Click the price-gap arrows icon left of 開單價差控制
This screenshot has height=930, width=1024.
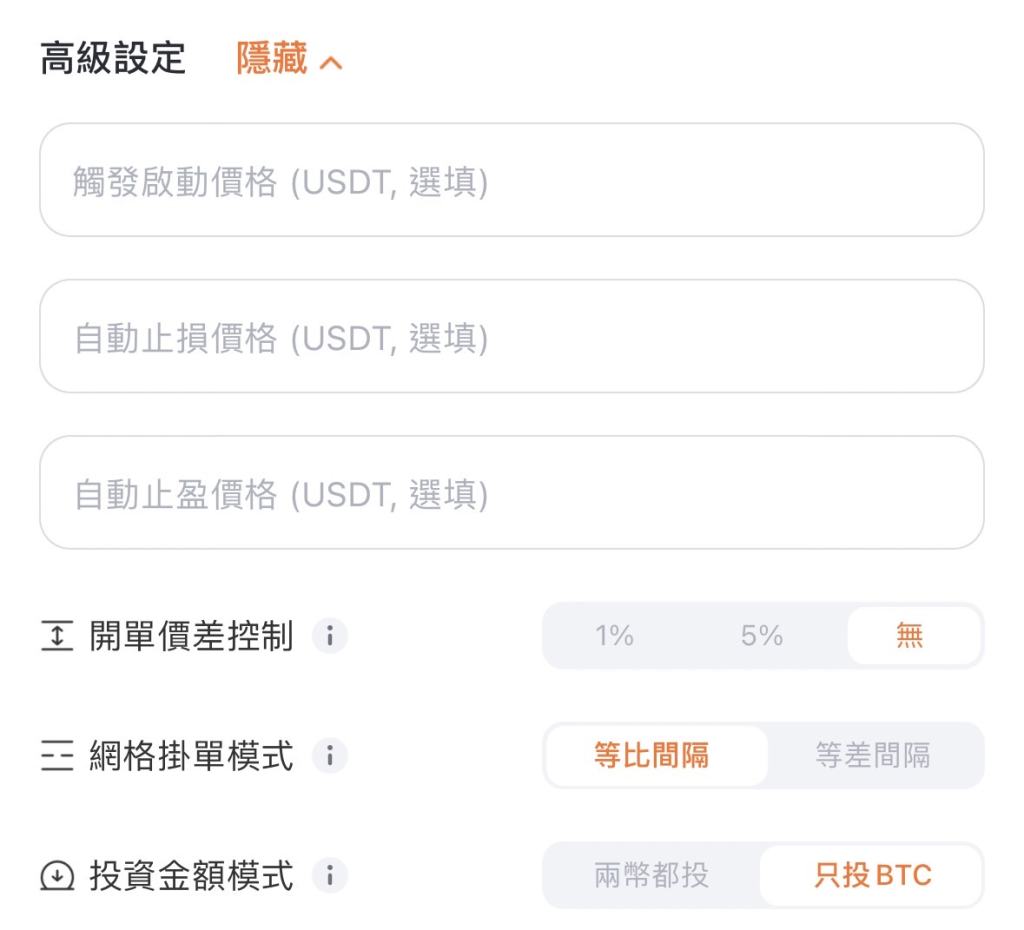point(57,636)
